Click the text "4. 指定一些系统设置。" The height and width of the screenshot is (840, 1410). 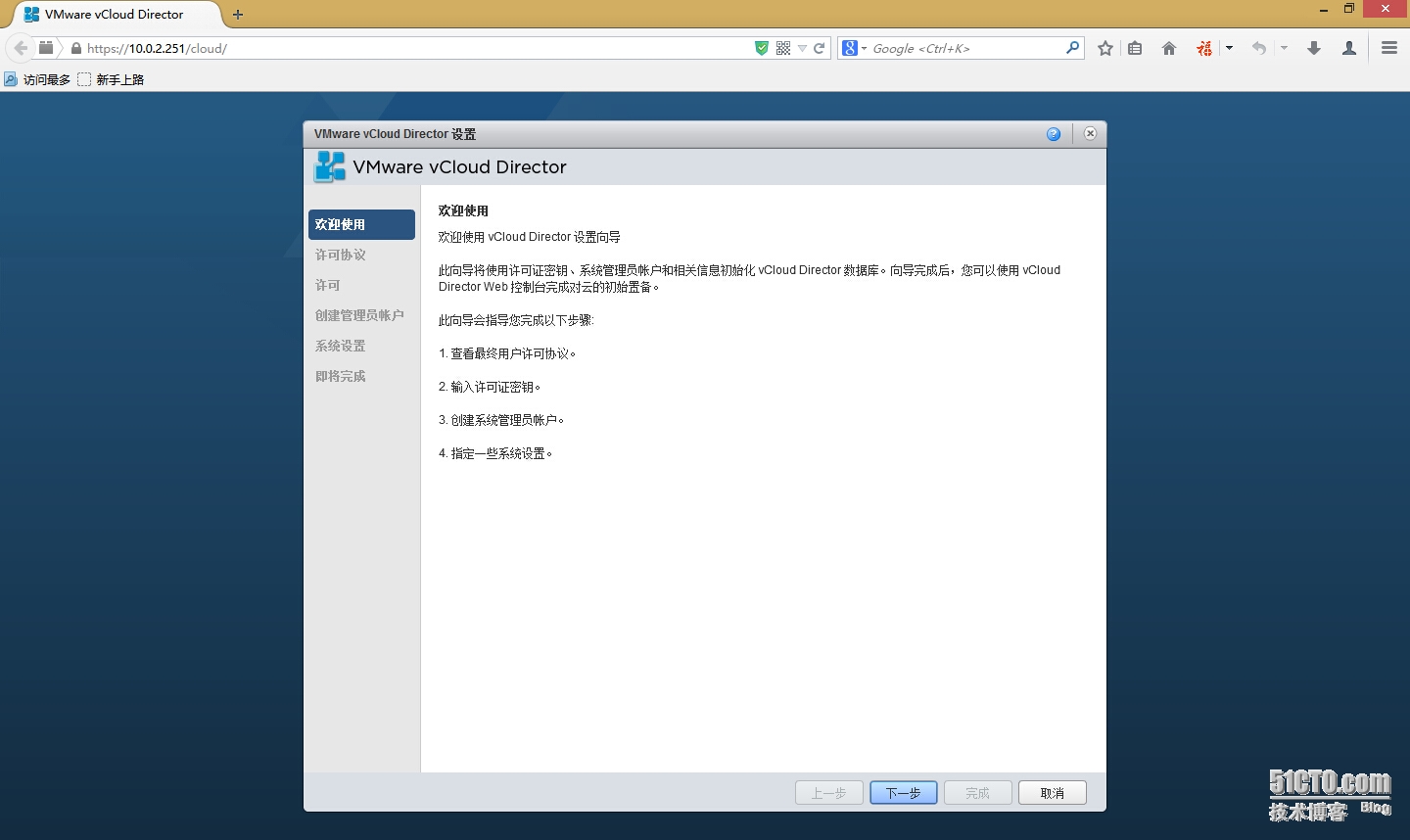pos(495,453)
